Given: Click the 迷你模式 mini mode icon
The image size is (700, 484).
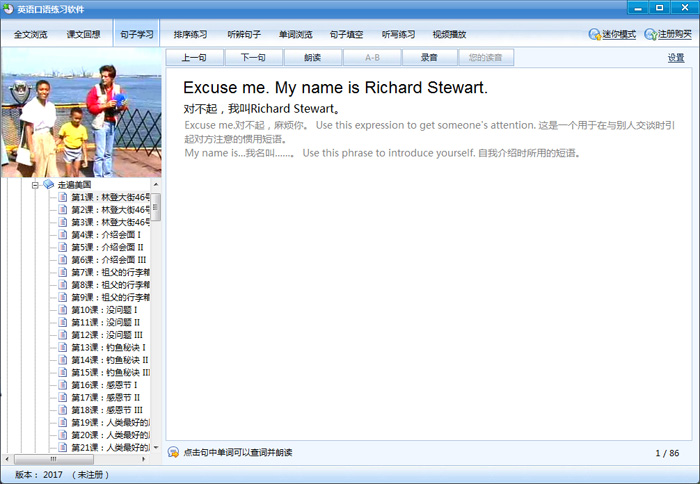Looking at the screenshot, I should (x=595, y=35).
